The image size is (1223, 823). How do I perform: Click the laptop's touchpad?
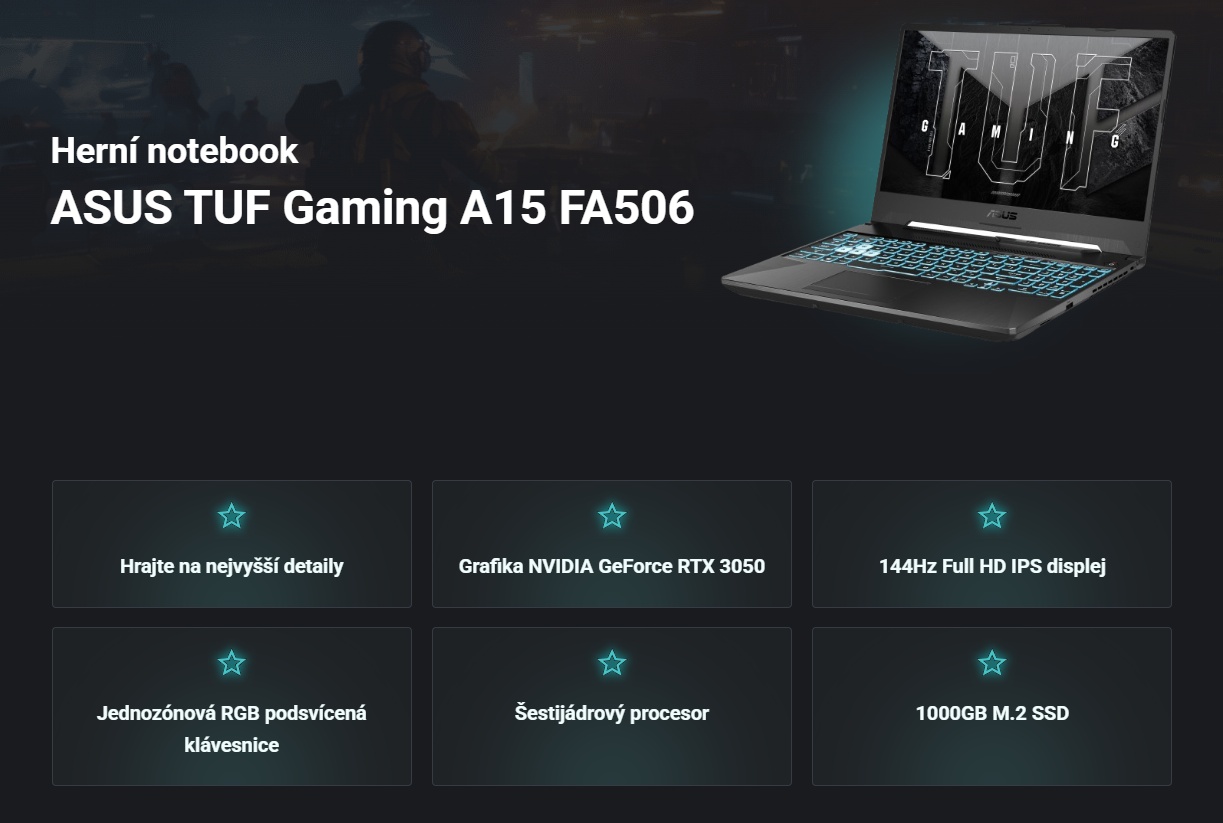(868, 288)
